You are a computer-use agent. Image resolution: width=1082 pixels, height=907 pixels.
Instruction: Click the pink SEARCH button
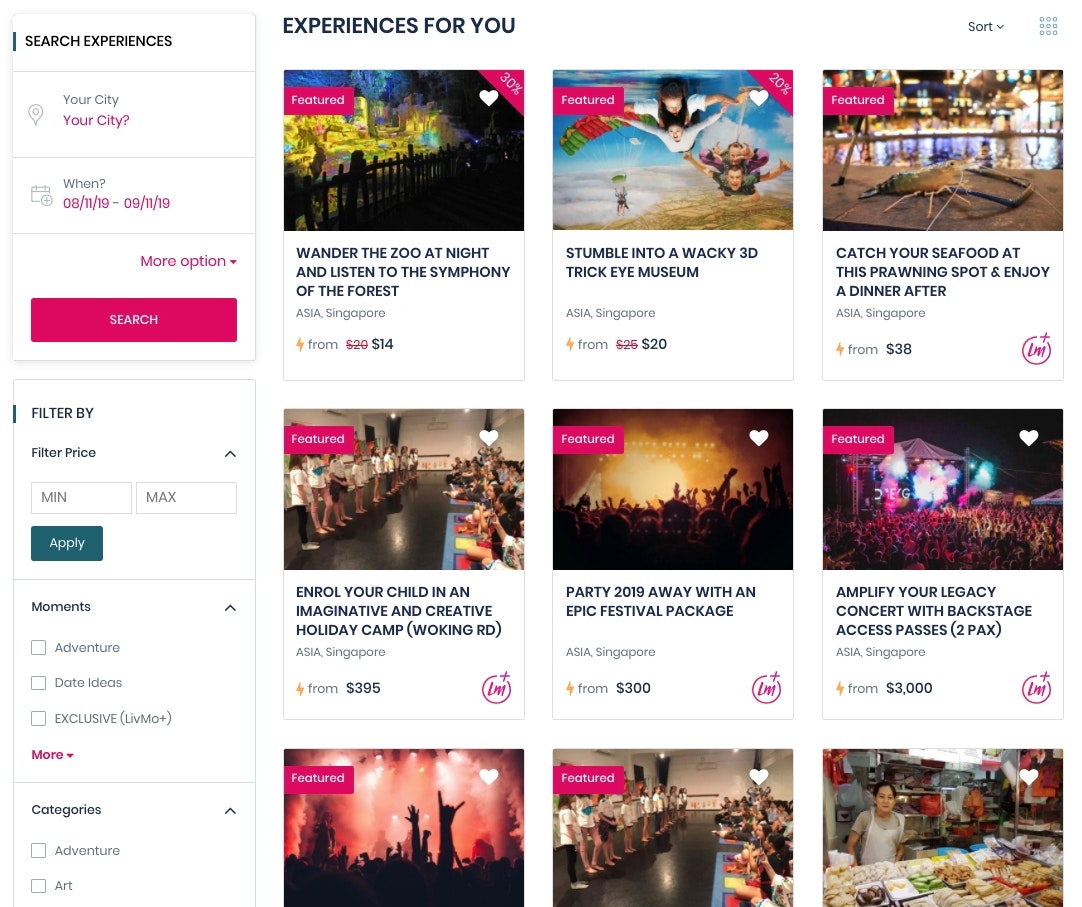click(134, 320)
